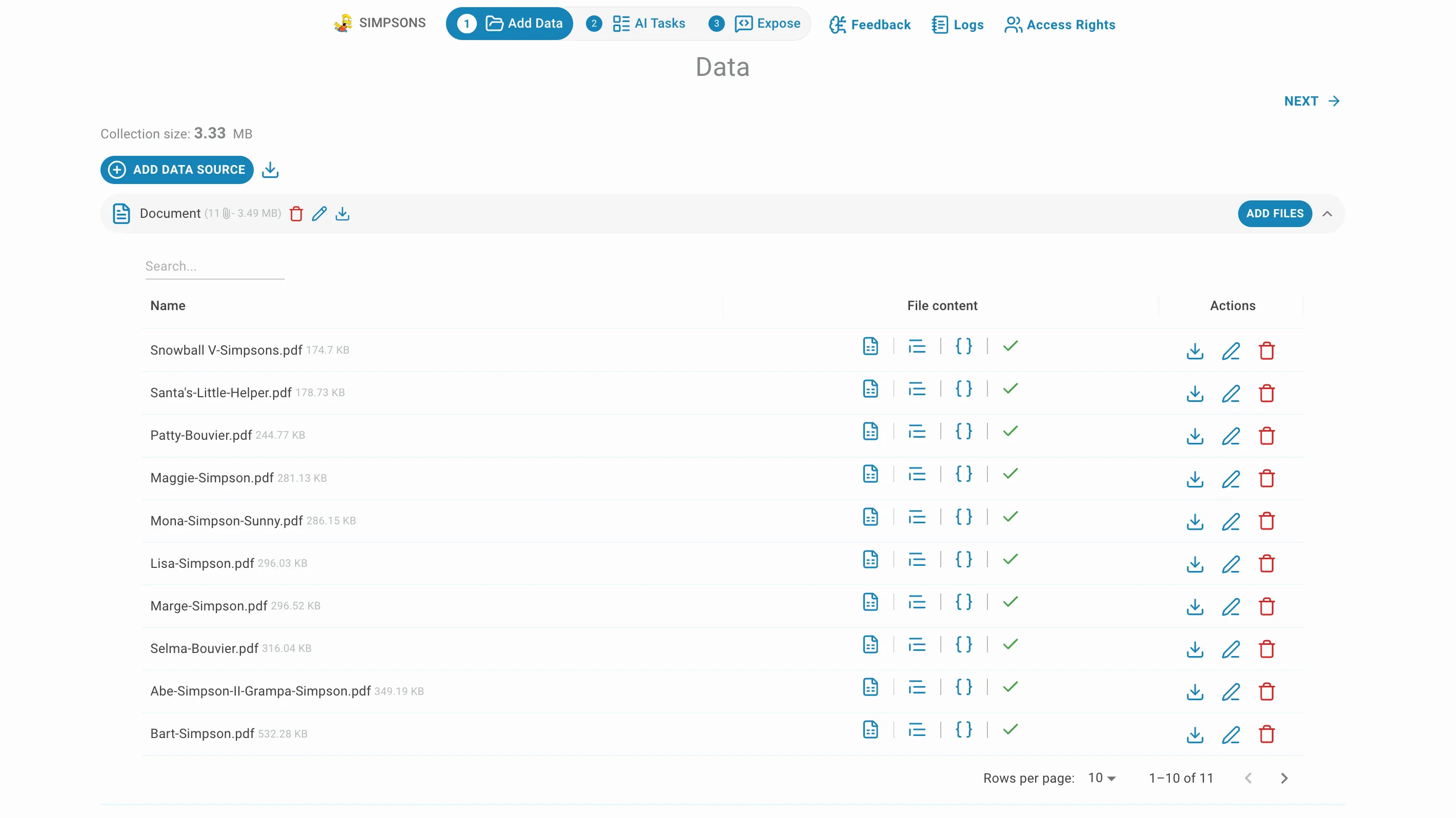This screenshot has height=818, width=1456.
Task: Download Abe-Simpson-II-Grampa-Simpson.pdf
Action: click(1195, 692)
